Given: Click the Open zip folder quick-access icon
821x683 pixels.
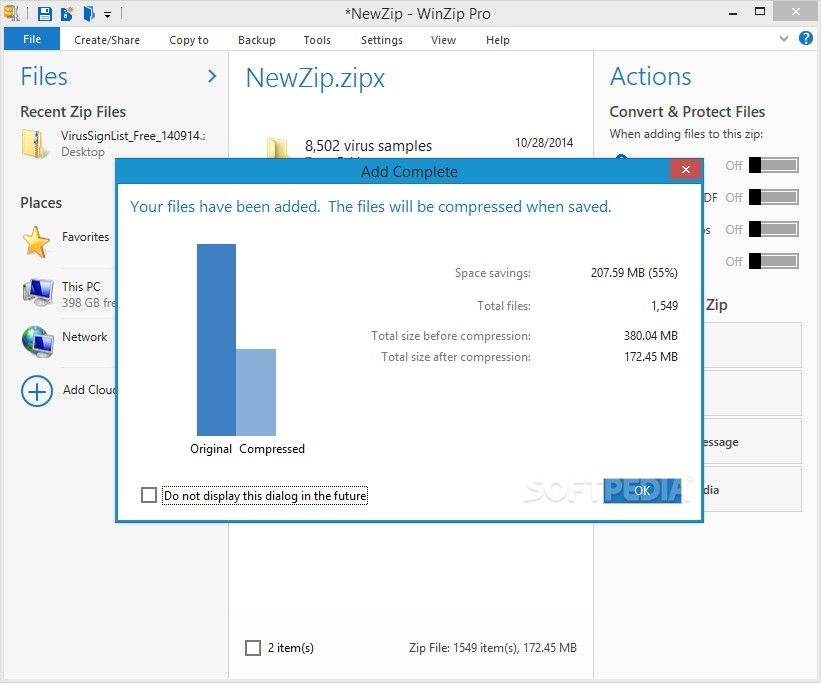Looking at the screenshot, I should pos(89,14).
